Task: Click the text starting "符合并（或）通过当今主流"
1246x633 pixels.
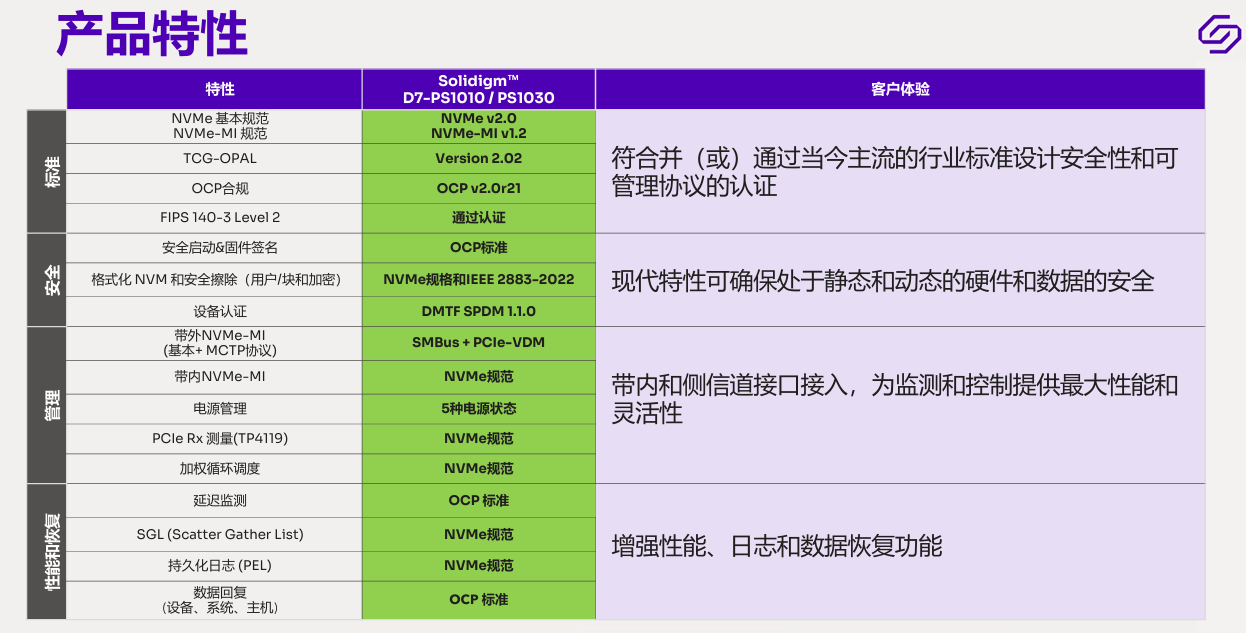Action: coord(895,172)
